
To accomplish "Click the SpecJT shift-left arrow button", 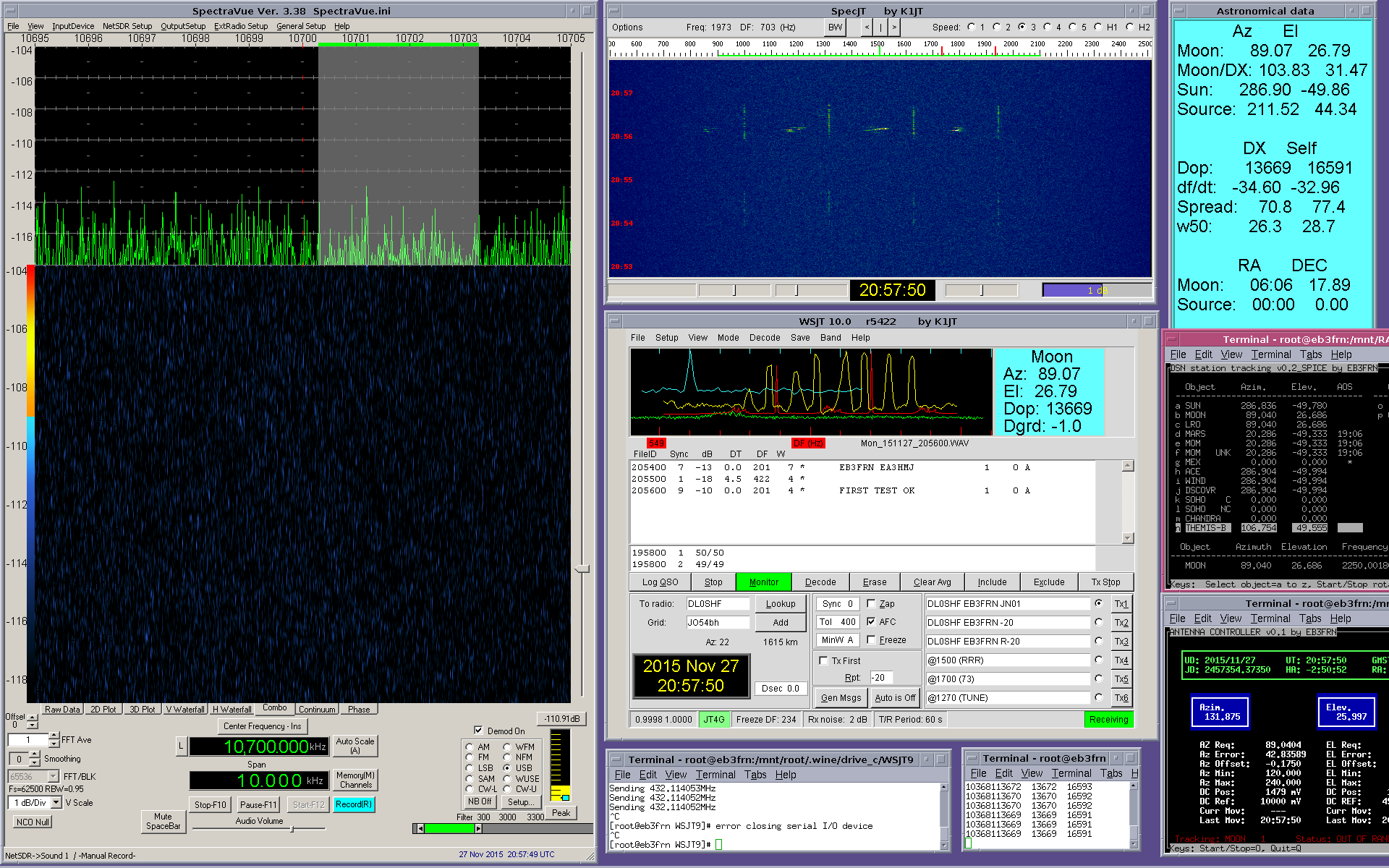I will pos(867,27).
